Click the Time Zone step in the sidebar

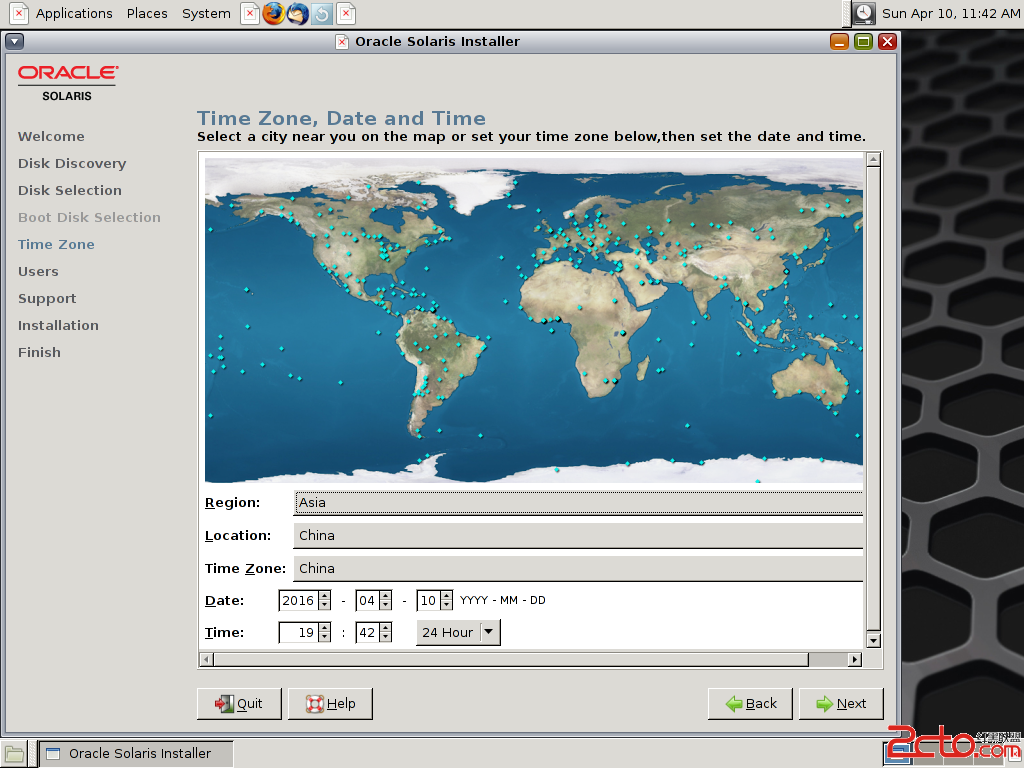point(56,244)
